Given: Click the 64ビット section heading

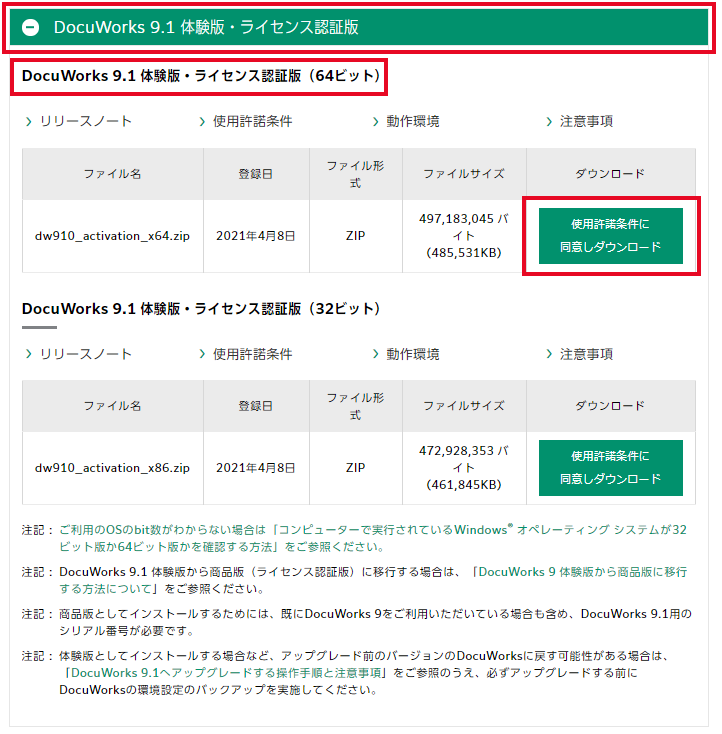Looking at the screenshot, I should [201, 76].
